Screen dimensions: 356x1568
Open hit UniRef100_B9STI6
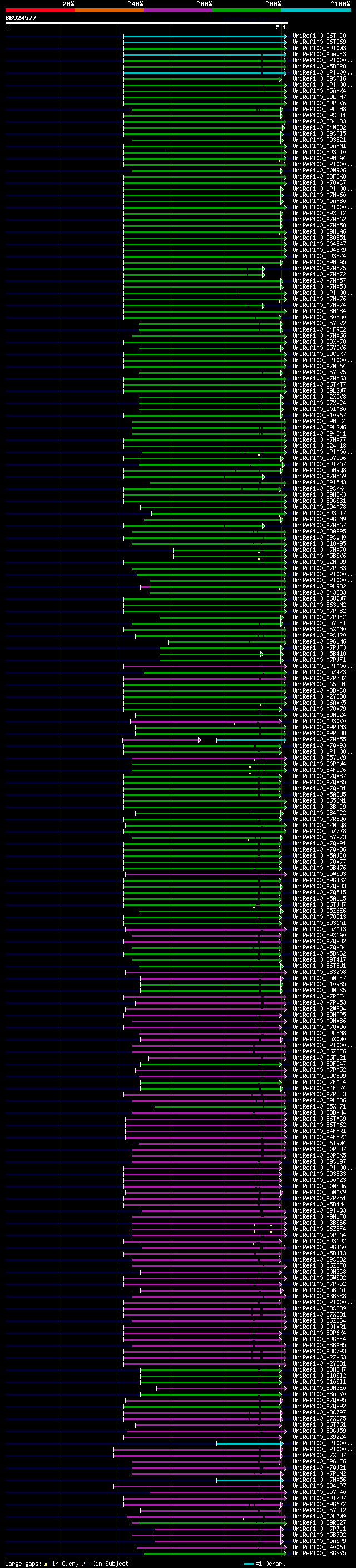coord(319,78)
